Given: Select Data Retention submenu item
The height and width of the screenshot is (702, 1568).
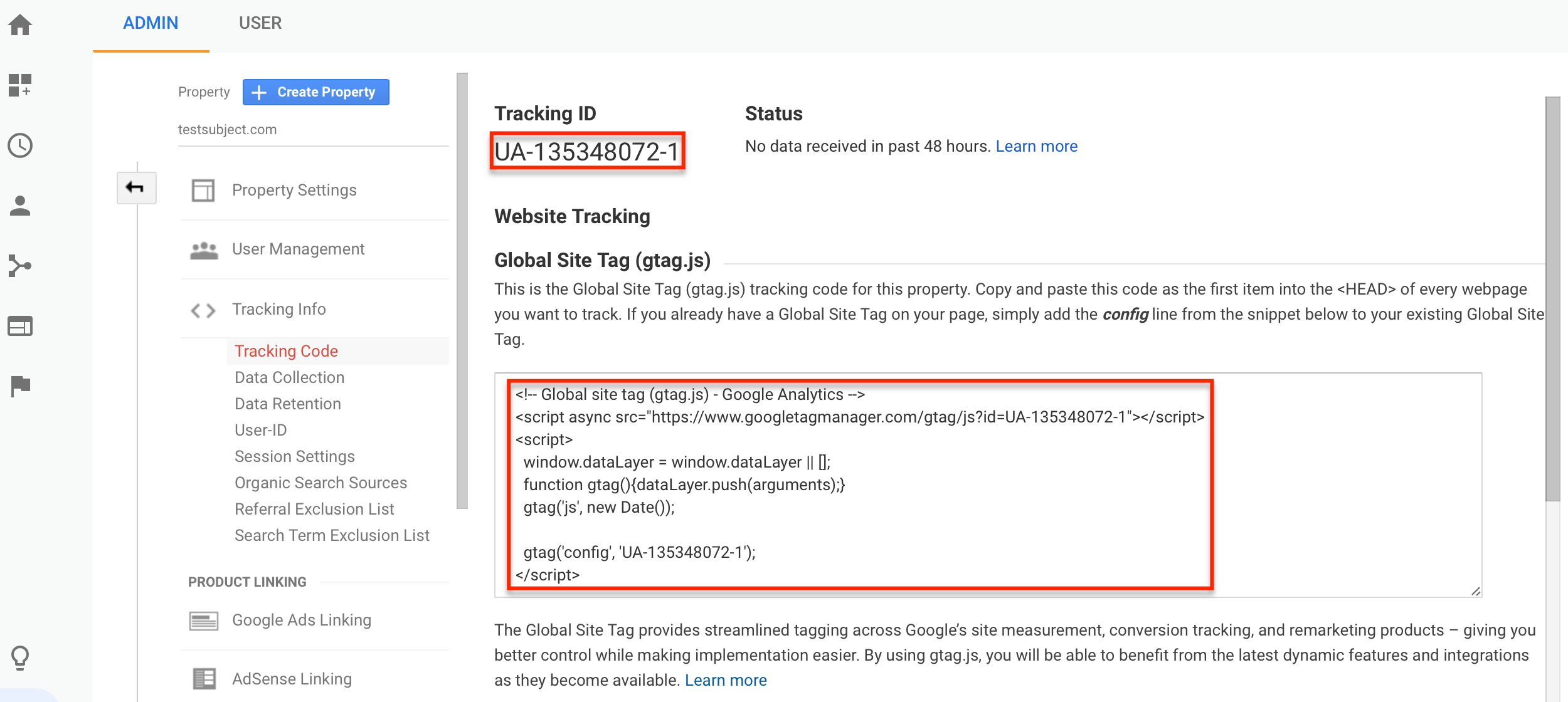Looking at the screenshot, I should click(x=288, y=404).
